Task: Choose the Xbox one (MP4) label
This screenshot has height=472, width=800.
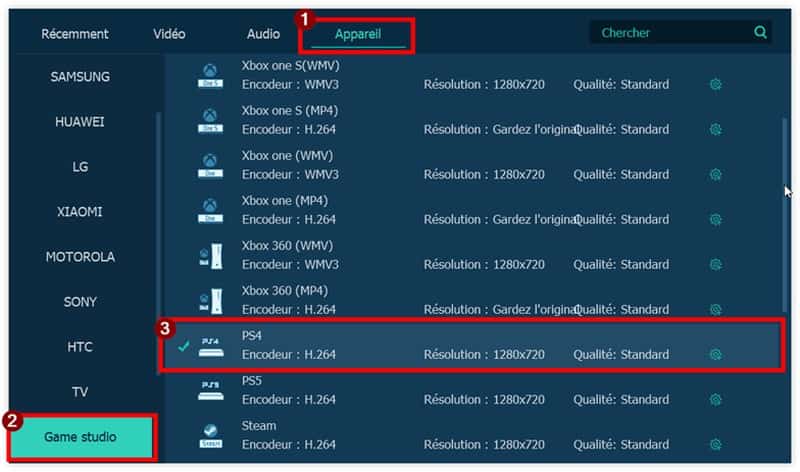Action: (x=285, y=200)
